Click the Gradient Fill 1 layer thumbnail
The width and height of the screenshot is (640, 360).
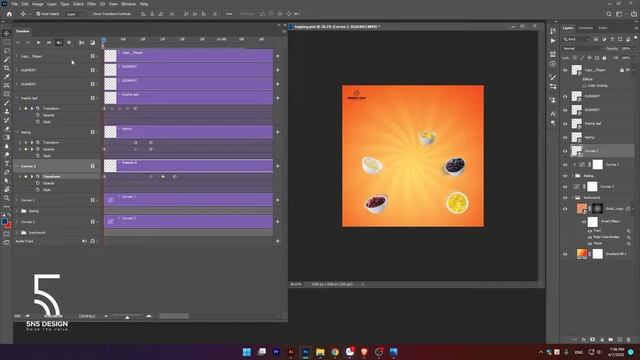[582, 254]
